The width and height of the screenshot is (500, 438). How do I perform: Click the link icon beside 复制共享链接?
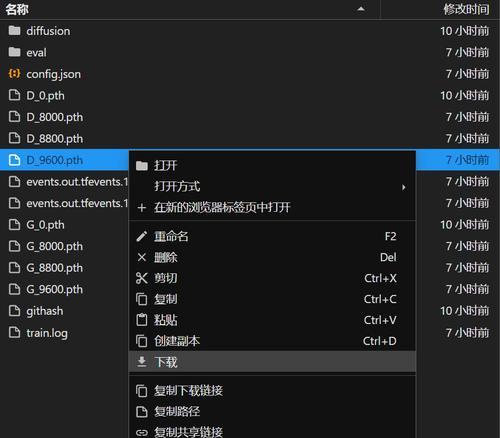click(142, 433)
